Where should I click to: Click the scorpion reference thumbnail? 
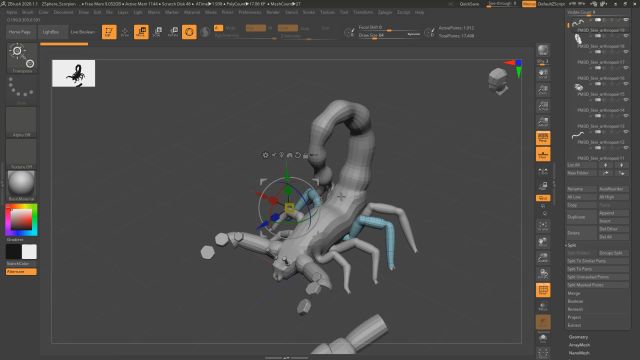(73, 73)
